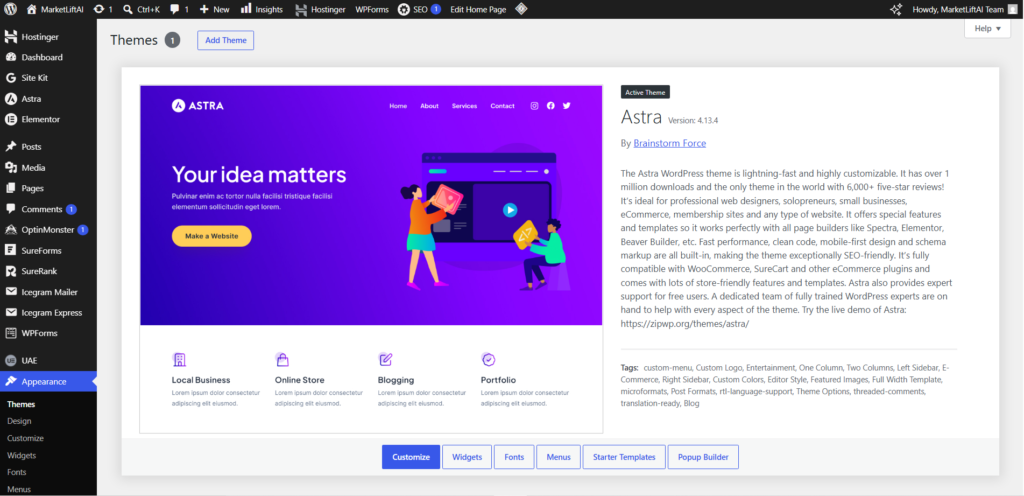Expand the Help dropdown

987,29
